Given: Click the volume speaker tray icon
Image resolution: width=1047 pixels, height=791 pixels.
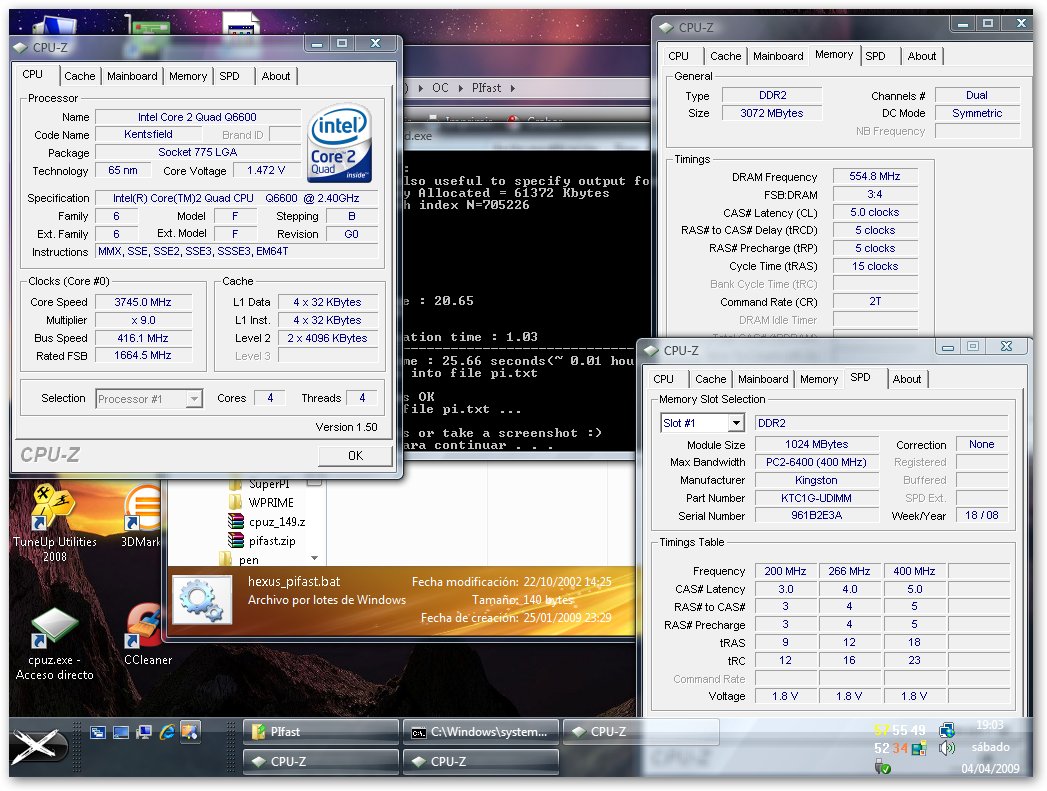Looking at the screenshot, I should (947, 748).
